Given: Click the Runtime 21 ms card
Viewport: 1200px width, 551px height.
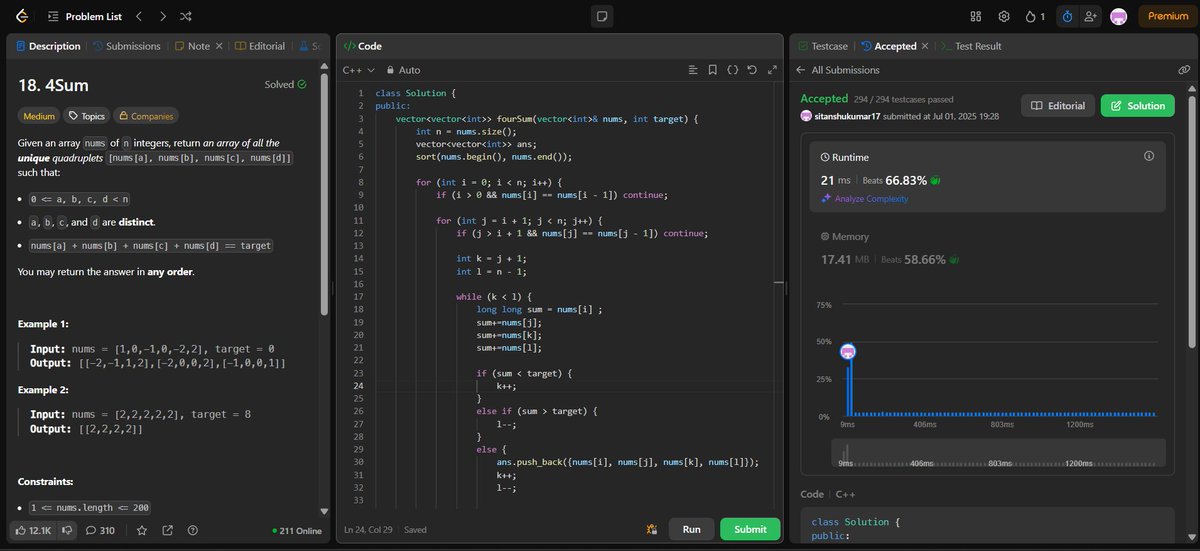Looking at the screenshot, I should click(988, 177).
